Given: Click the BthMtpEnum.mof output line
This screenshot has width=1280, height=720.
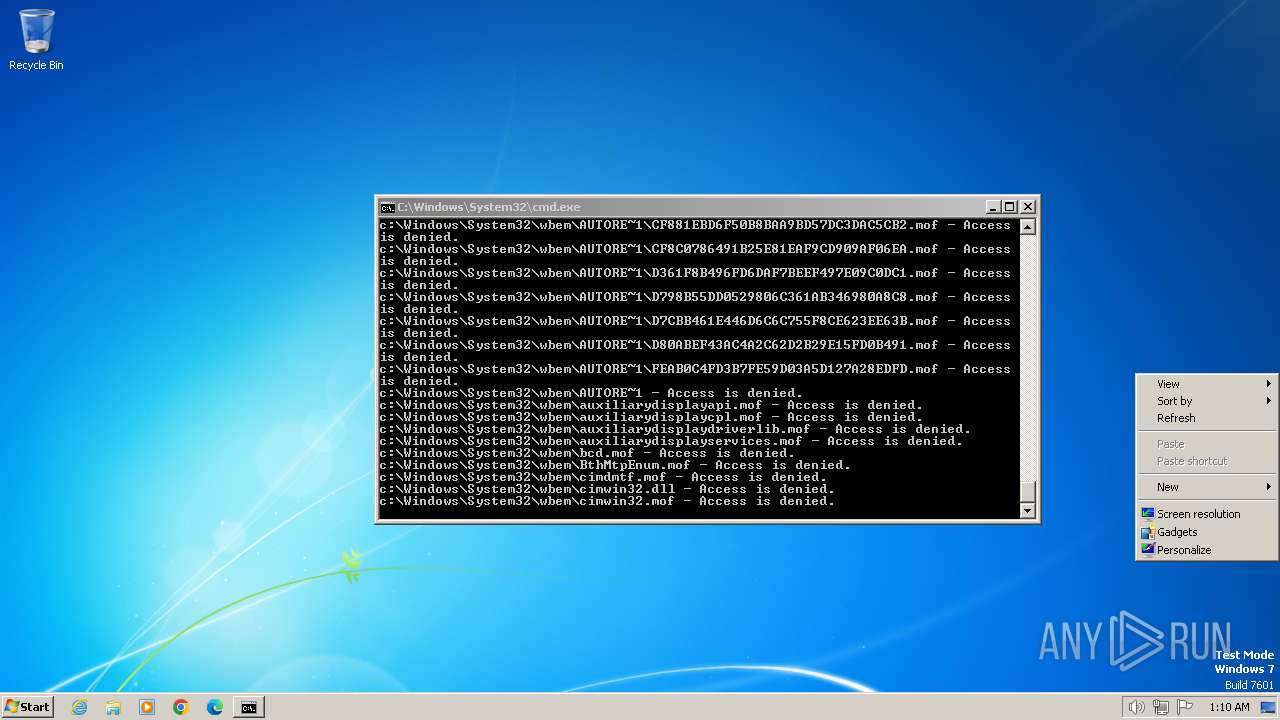Looking at the screenshot, I should pos(615,465).
